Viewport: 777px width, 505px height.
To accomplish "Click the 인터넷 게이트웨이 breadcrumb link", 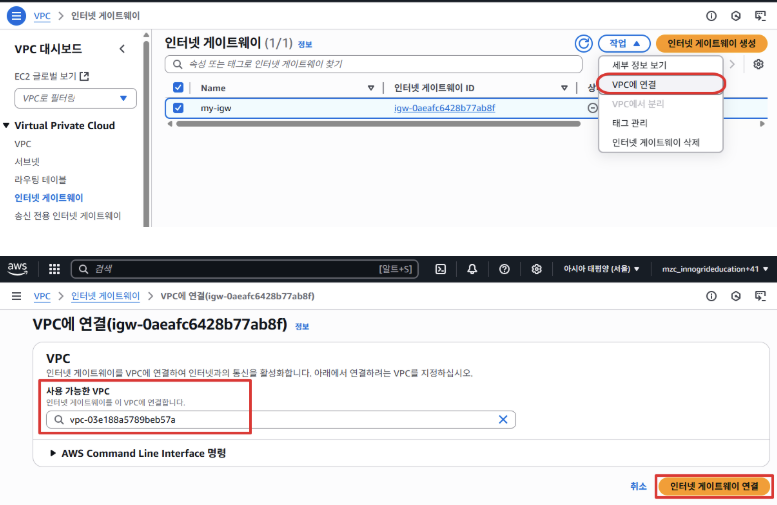I will click(x=105, y=296).
